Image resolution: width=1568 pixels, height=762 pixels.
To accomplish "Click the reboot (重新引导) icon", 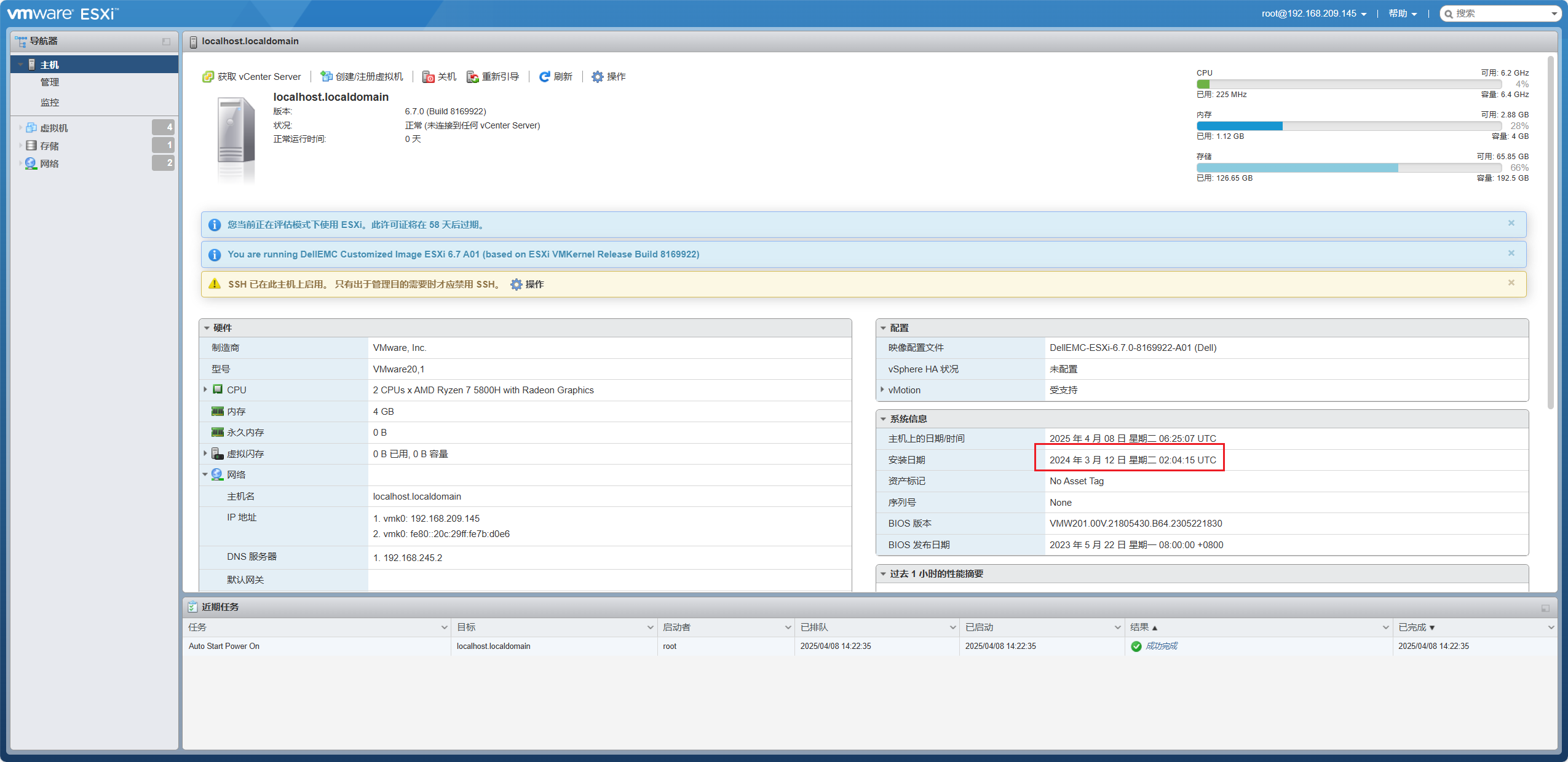I will pyautogui.click(x=472, y=77).
